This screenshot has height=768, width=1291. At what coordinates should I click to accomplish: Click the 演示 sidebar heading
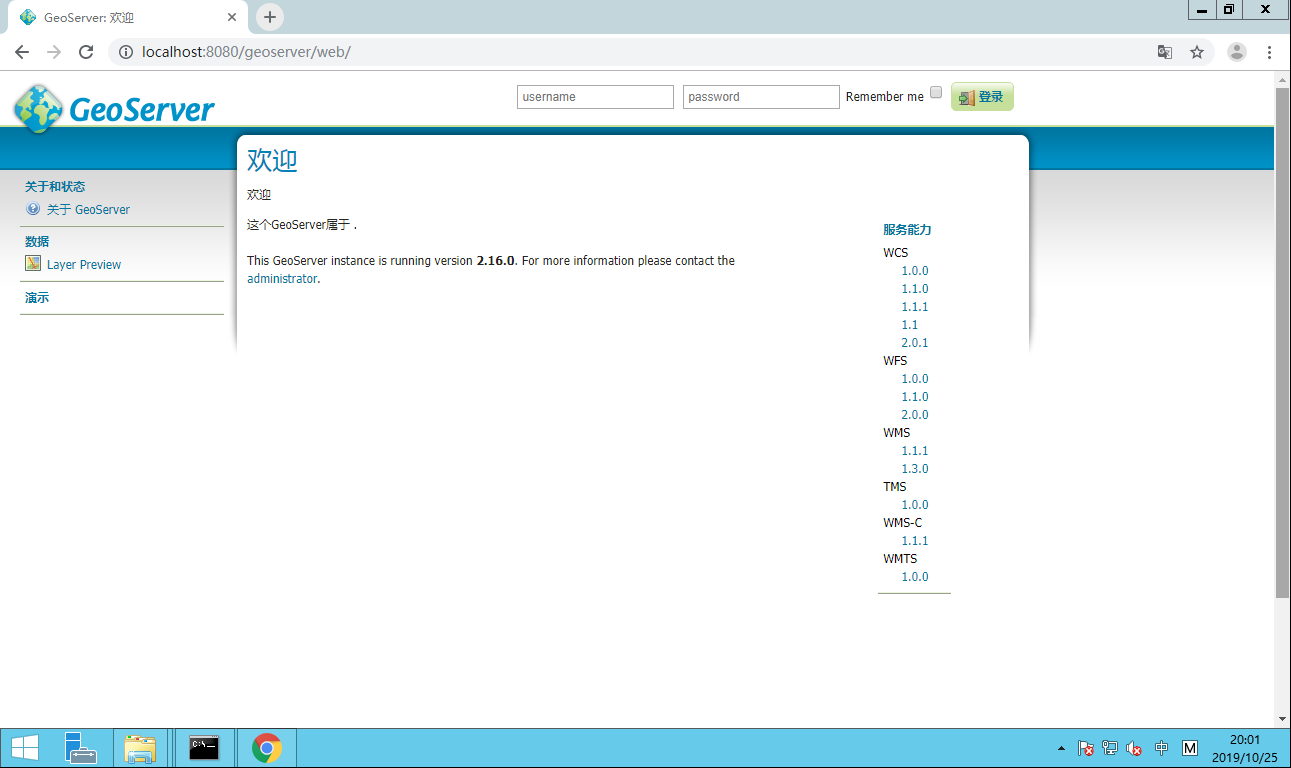(x=37, y=298)
